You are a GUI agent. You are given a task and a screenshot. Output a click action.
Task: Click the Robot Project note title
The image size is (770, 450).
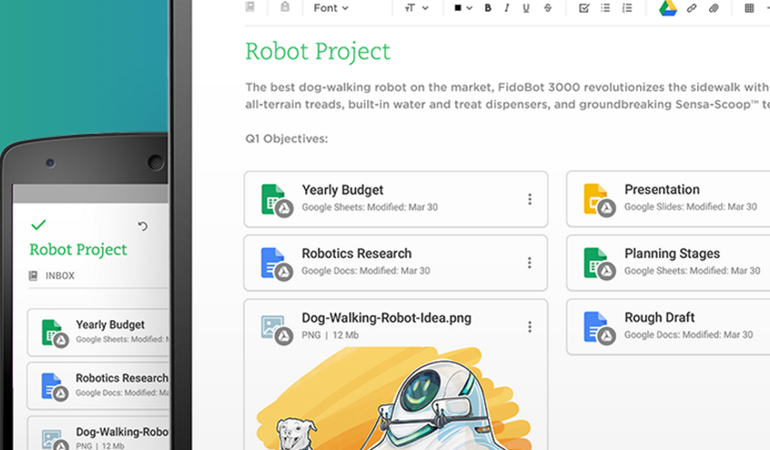coord(318,51)
